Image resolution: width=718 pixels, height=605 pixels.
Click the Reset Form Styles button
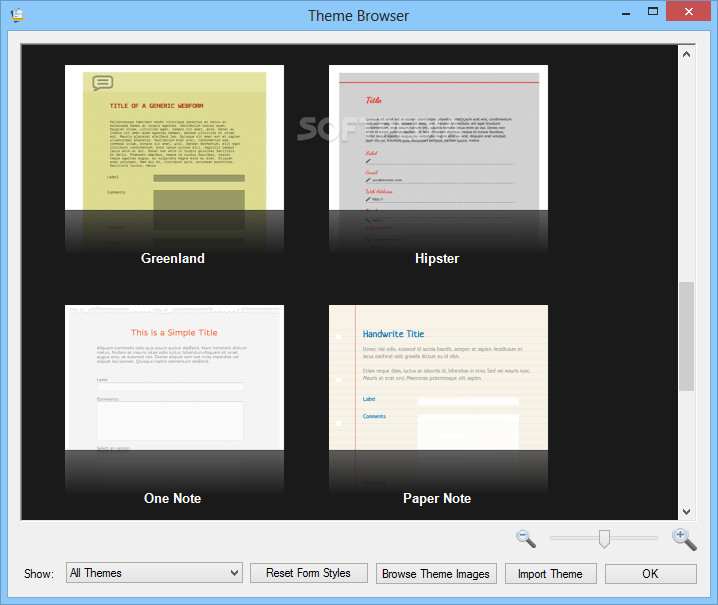[x=309, y=573]
